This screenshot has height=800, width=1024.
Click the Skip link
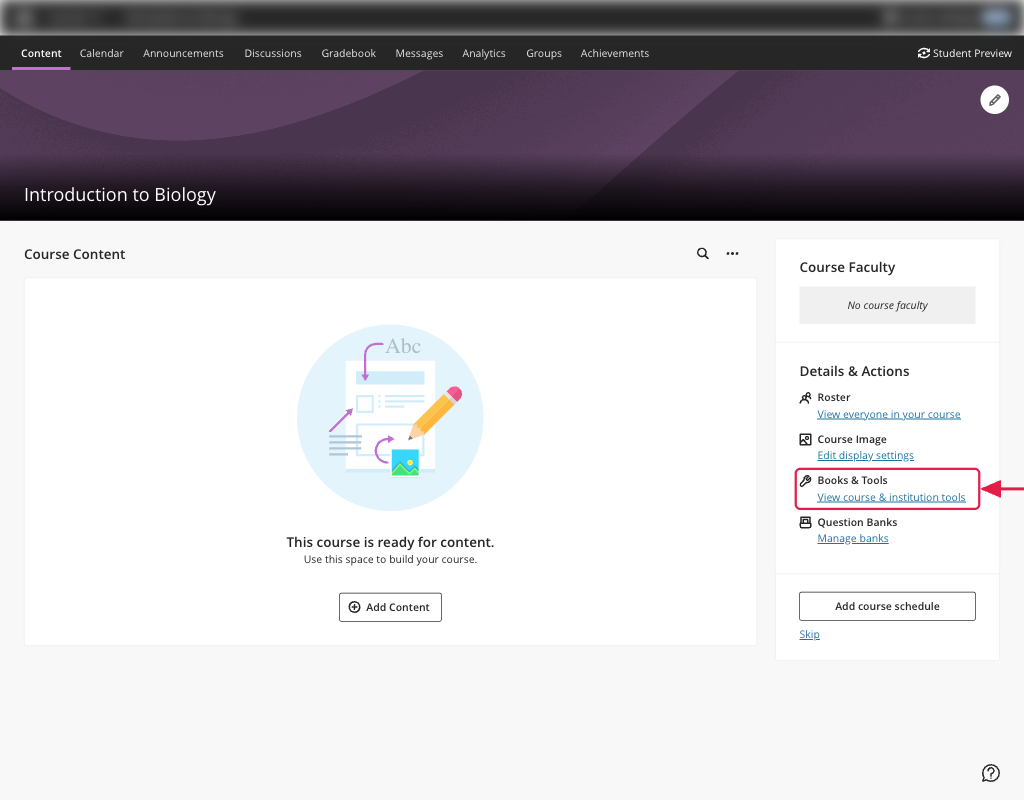coord(809,634)
